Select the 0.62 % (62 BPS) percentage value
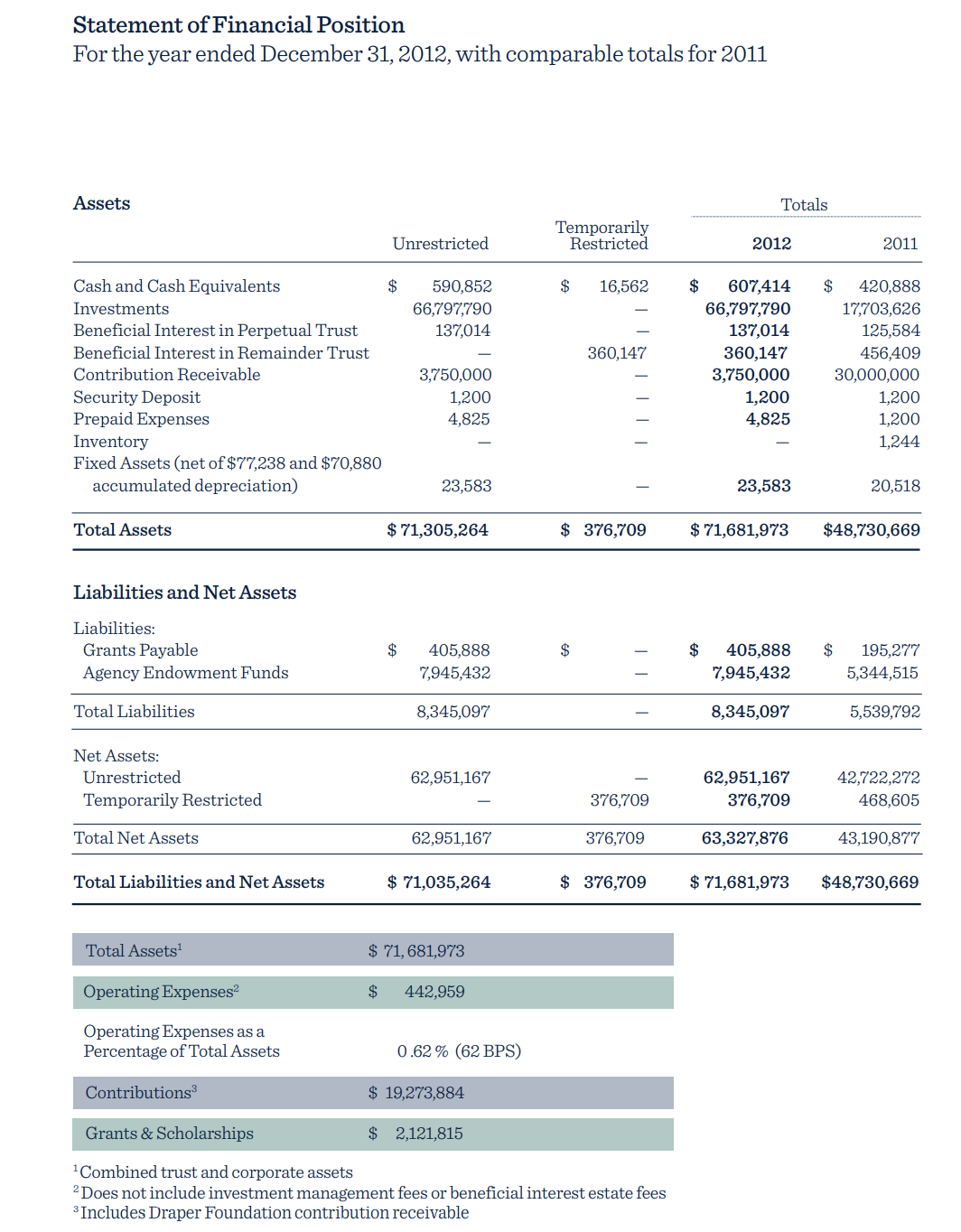Screen dimensions: 961x1232 [459, 1051]
